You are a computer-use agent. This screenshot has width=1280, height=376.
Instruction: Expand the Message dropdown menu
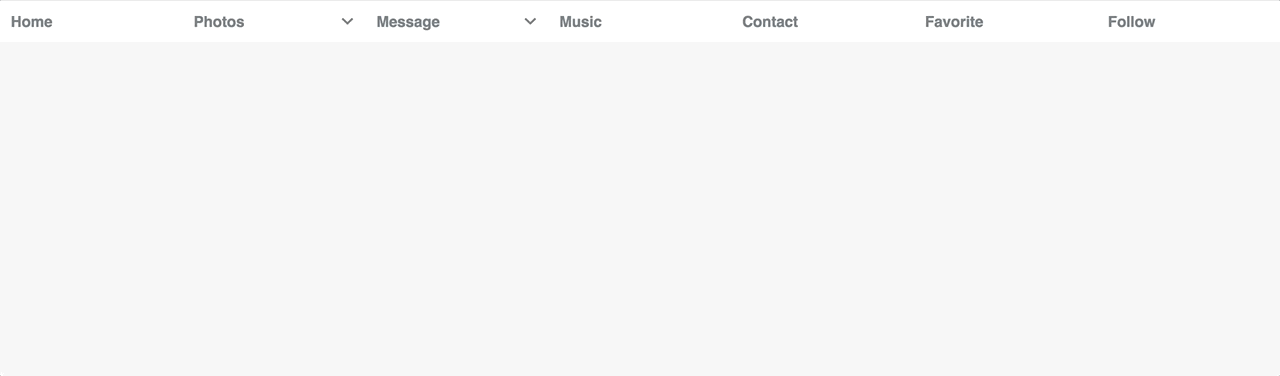(457, 21)
